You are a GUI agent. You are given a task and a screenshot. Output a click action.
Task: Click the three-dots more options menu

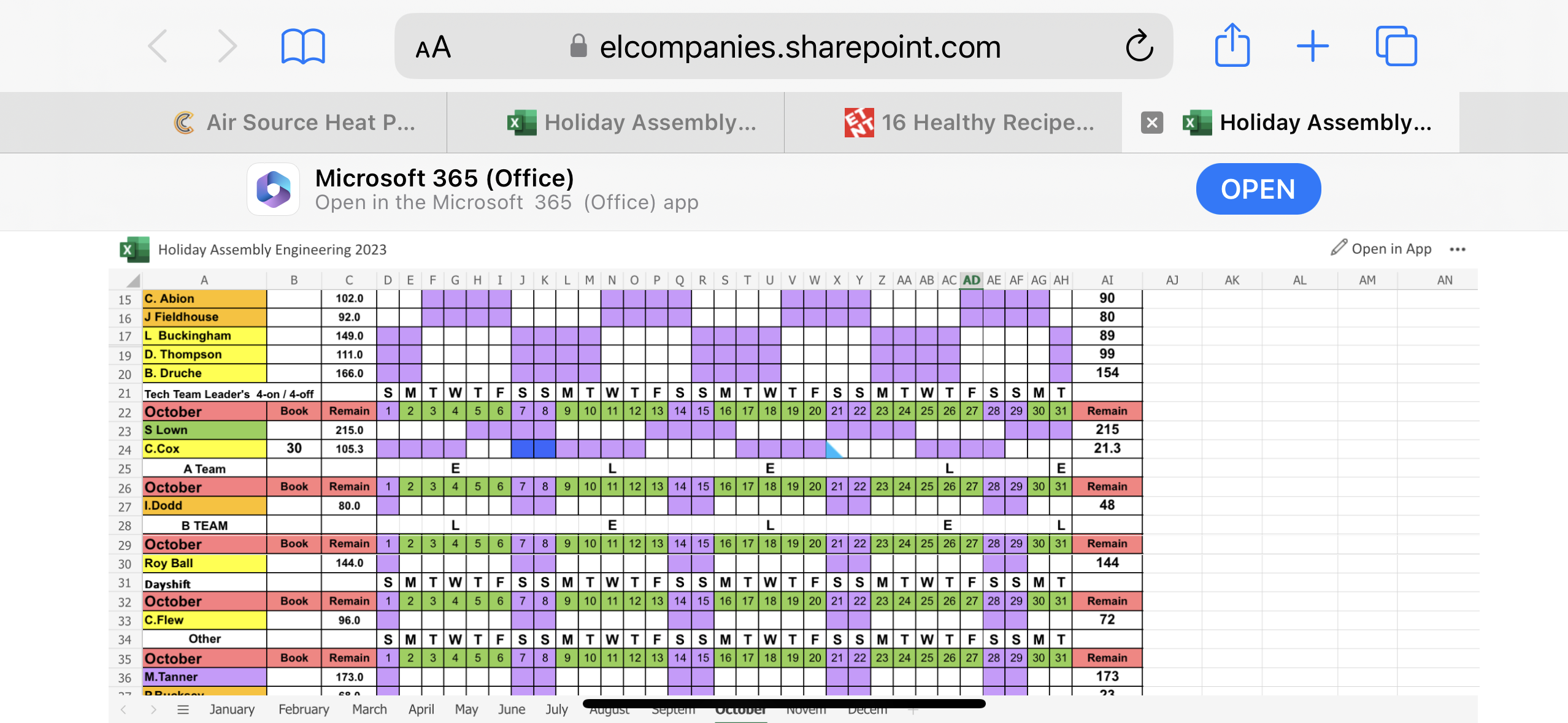coord(1458,250)
